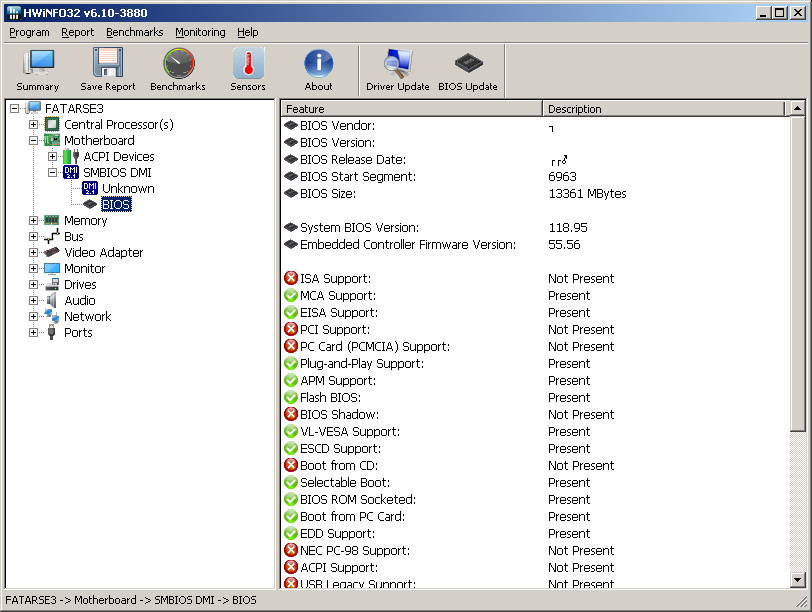
Task: Start Driver Update from the toolbar
Action: [x=398, y=63]
